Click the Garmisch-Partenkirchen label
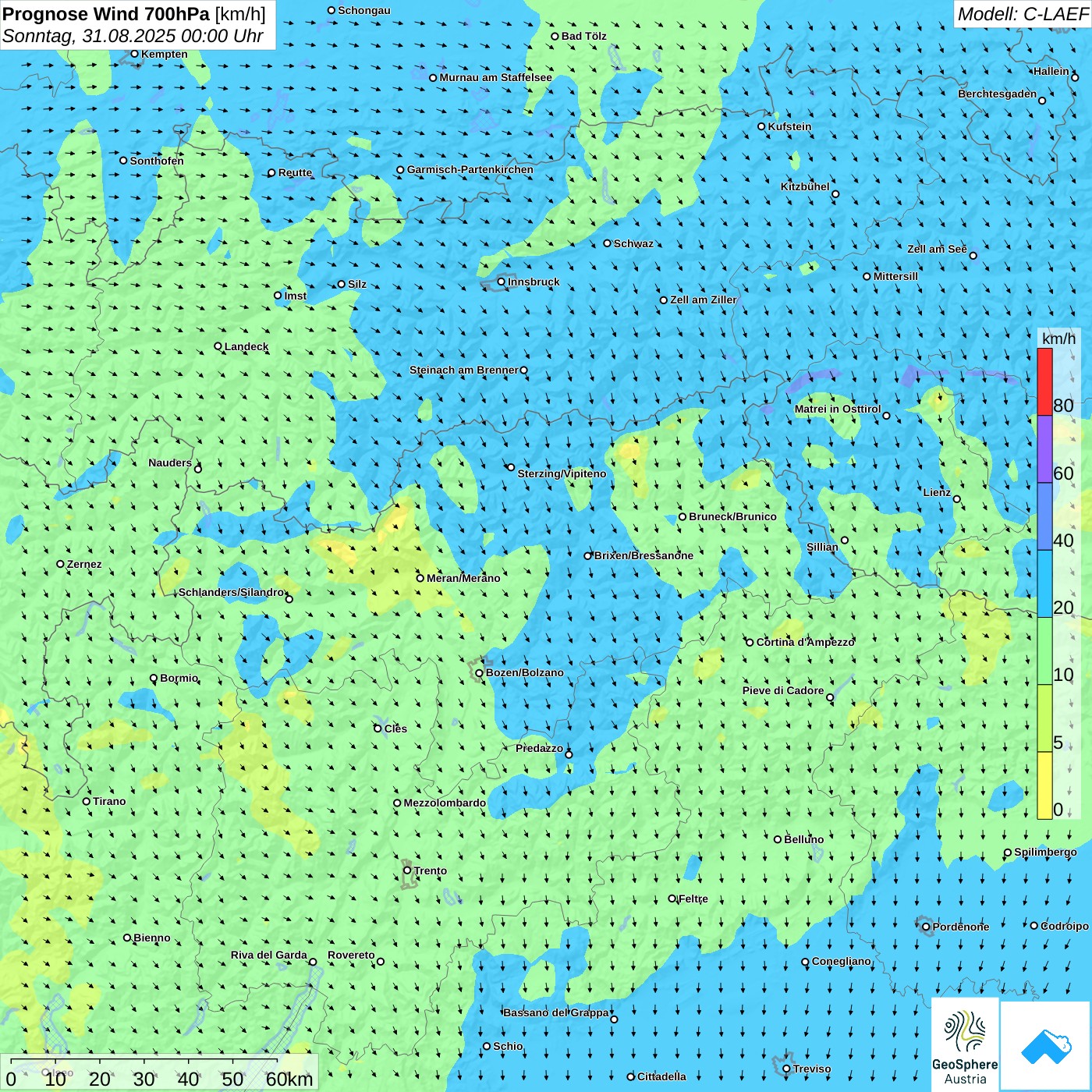Screen dimensions: 1092x1092 pos(470,169)
